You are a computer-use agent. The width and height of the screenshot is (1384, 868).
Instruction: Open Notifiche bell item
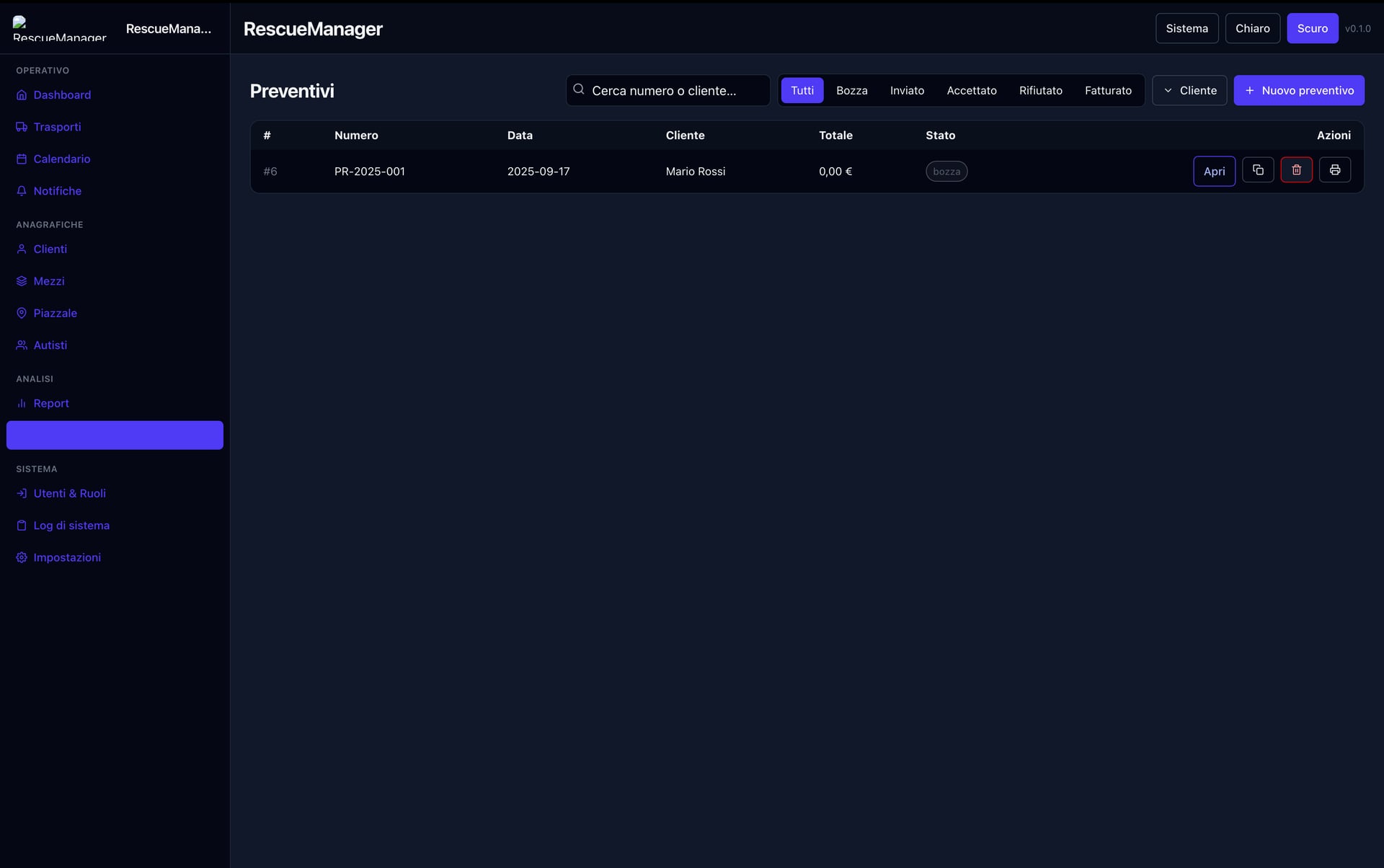pos(57,191)
